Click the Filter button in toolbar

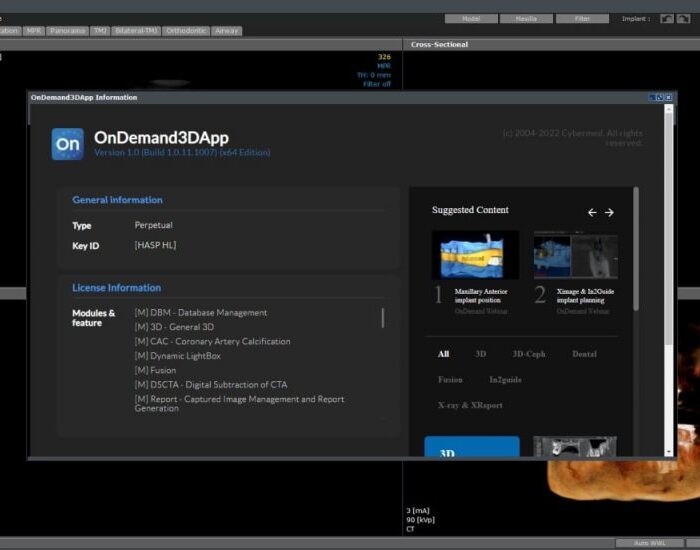coord(582,19)
